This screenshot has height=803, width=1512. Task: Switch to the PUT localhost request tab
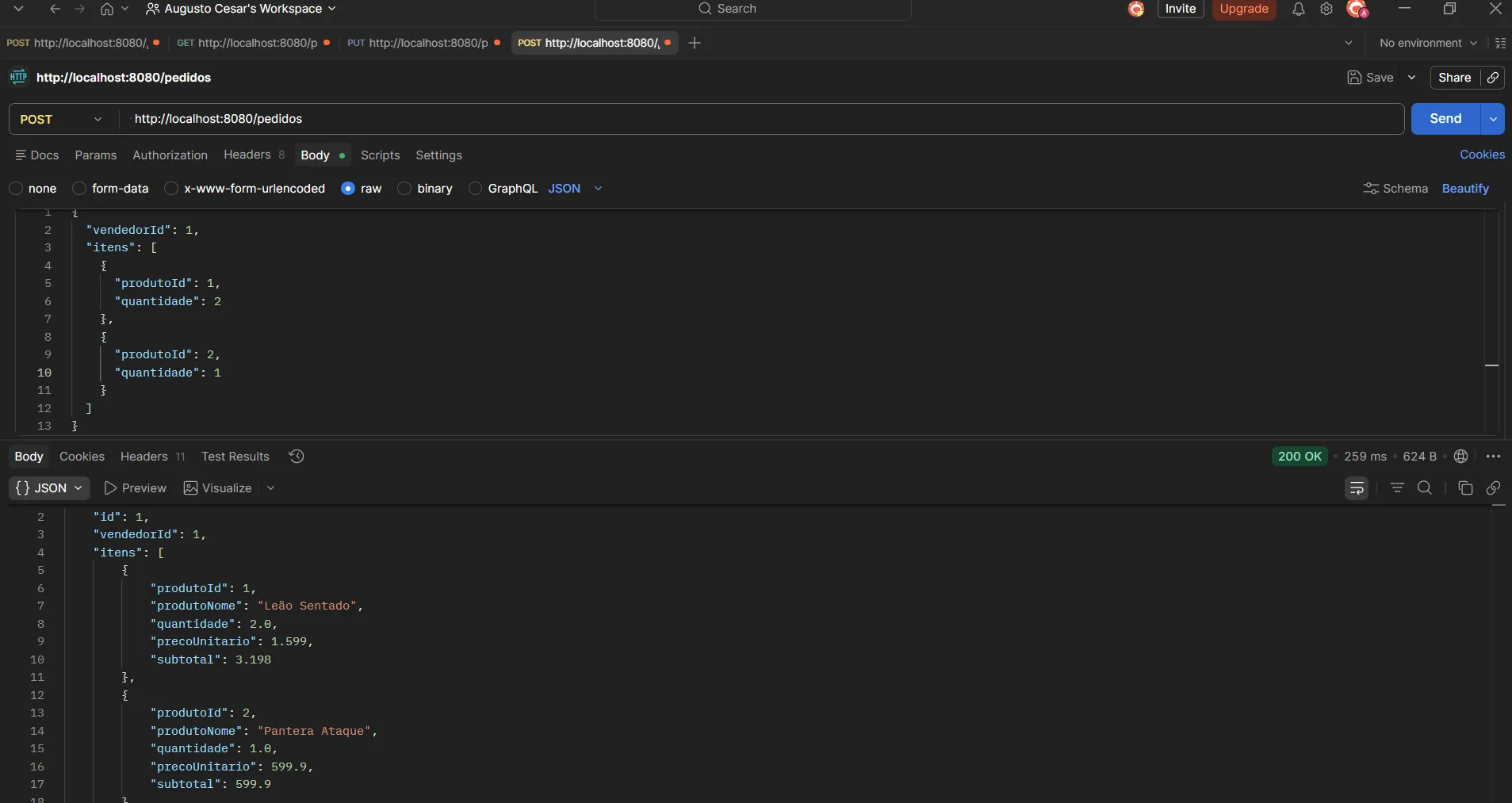point(423,43)
